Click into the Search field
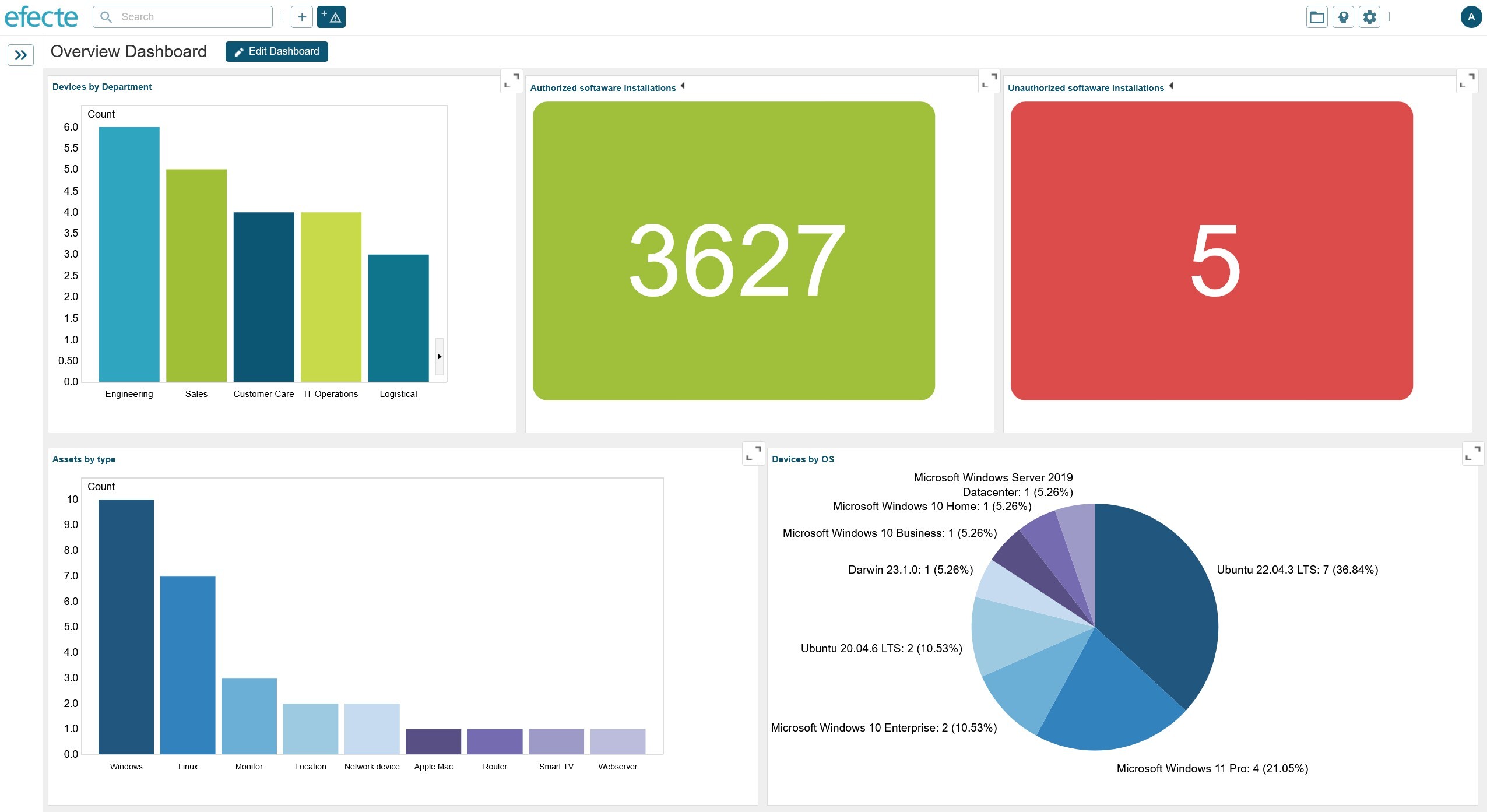 point(182,17)
